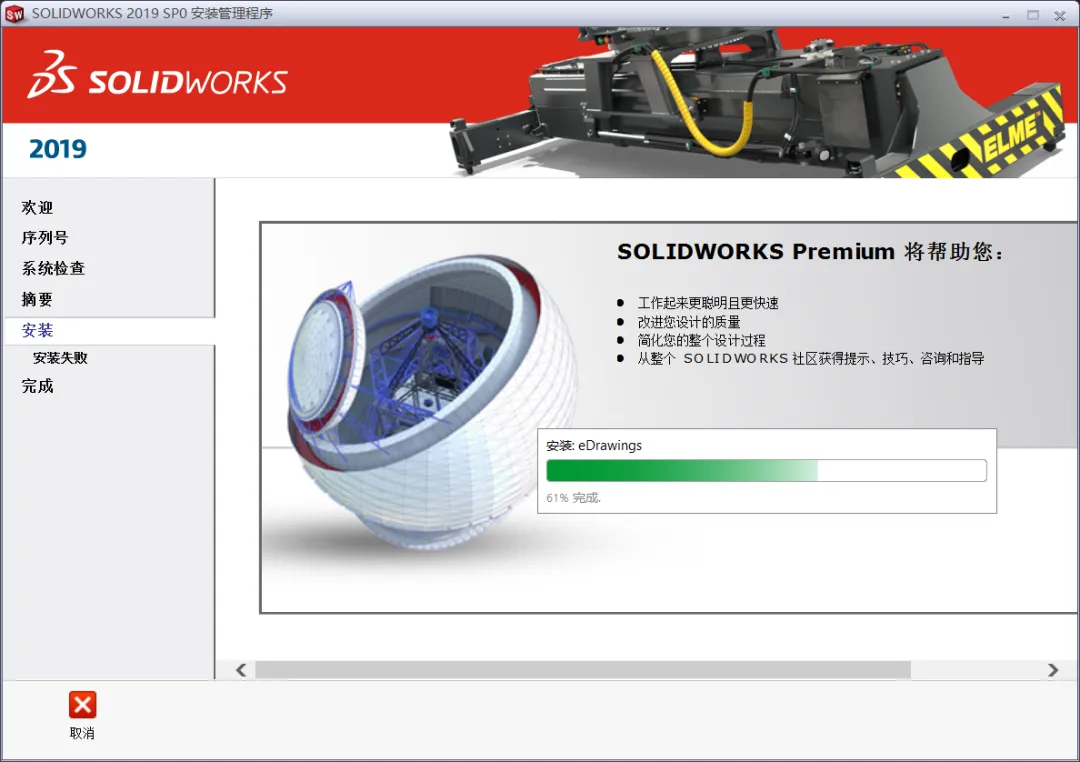The height and width of the screenshot is (762, 1080).
Task: Select the 安装 step in sidebar
Action: (37, 330)
